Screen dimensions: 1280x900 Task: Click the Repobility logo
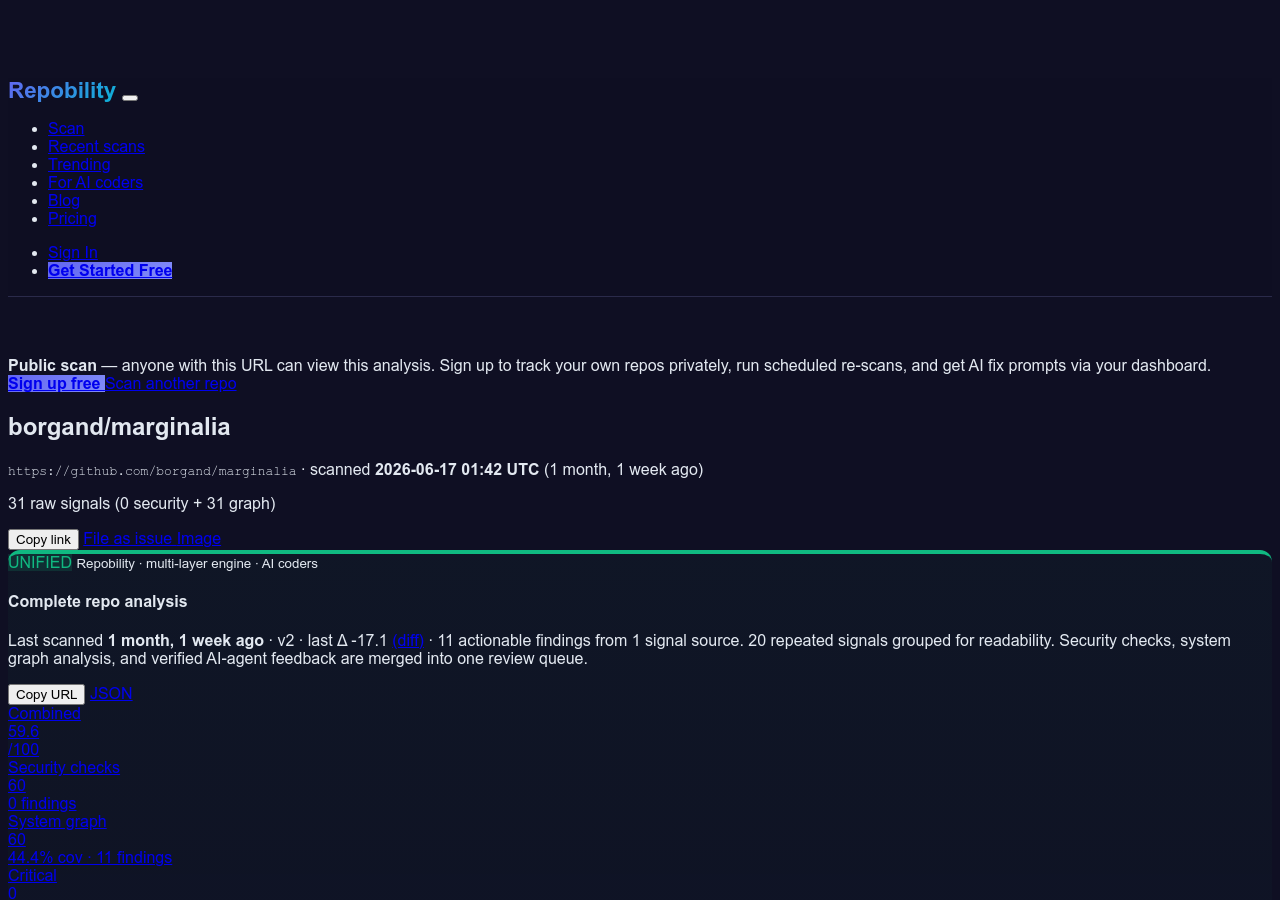[62, 90]
